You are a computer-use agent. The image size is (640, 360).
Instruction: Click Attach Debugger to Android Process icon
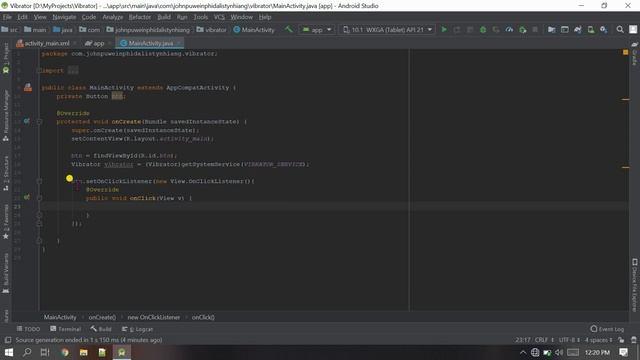[522, 29]
